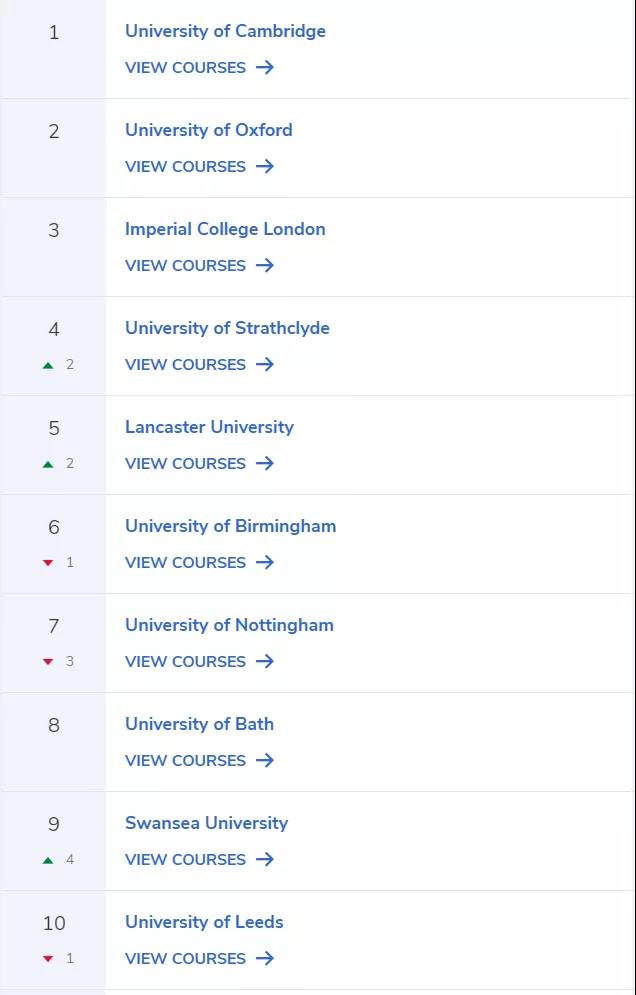Open the University of Strathclyde link
Image resolution: width=636 pixels, height=995 pixels.
[227, 328]
